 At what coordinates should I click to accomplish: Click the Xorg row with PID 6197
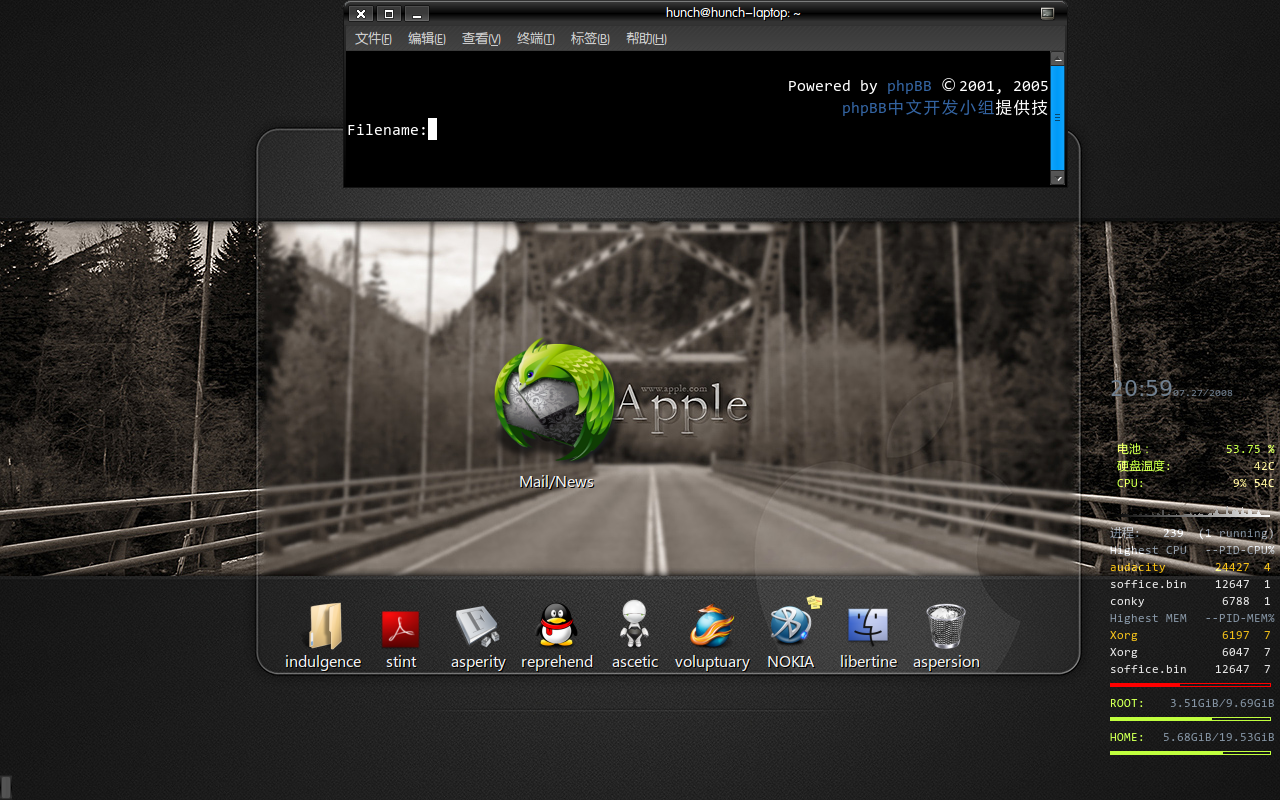tap(1190, 635)
